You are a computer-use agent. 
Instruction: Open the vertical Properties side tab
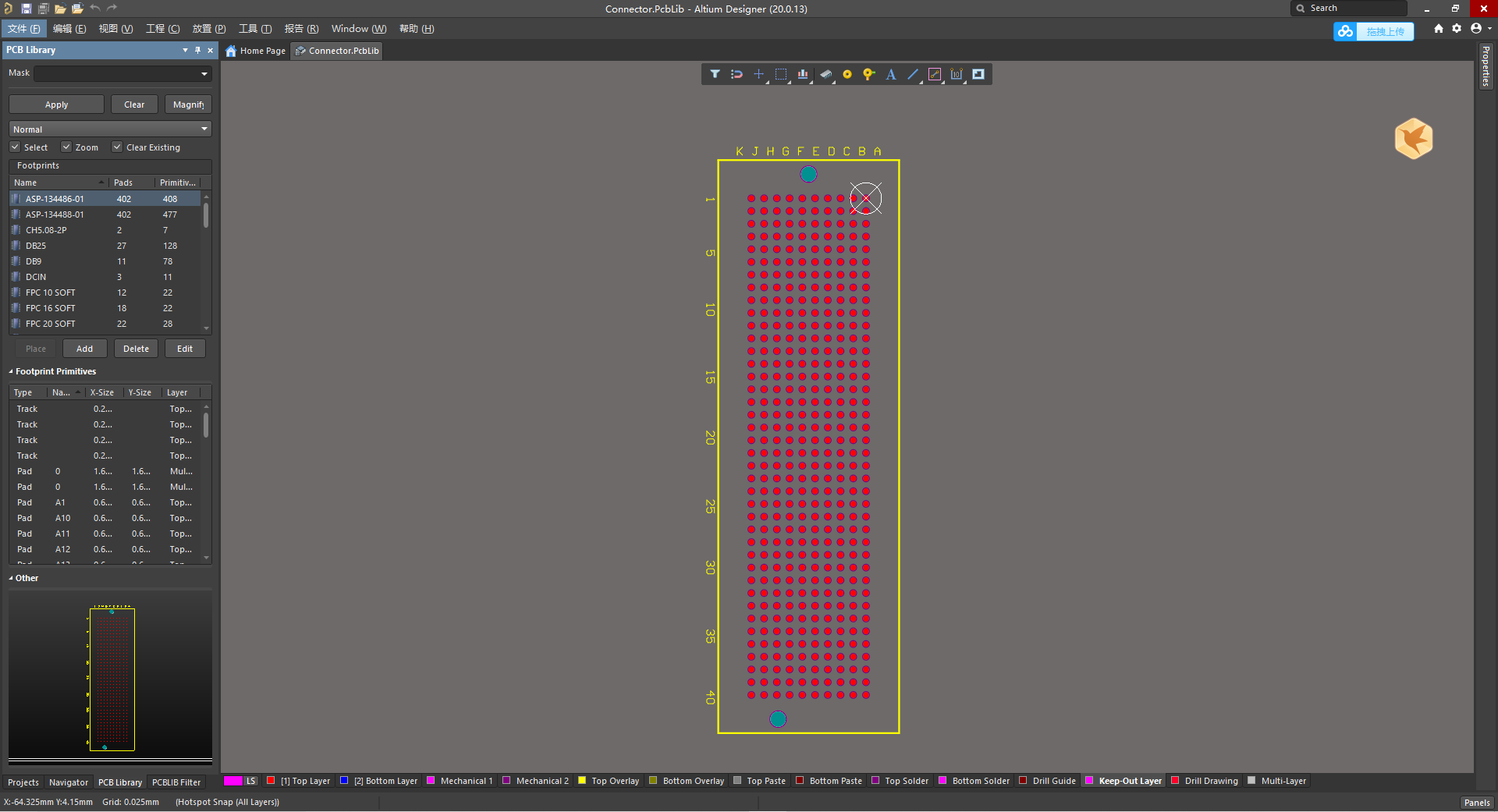[1486, 66]
